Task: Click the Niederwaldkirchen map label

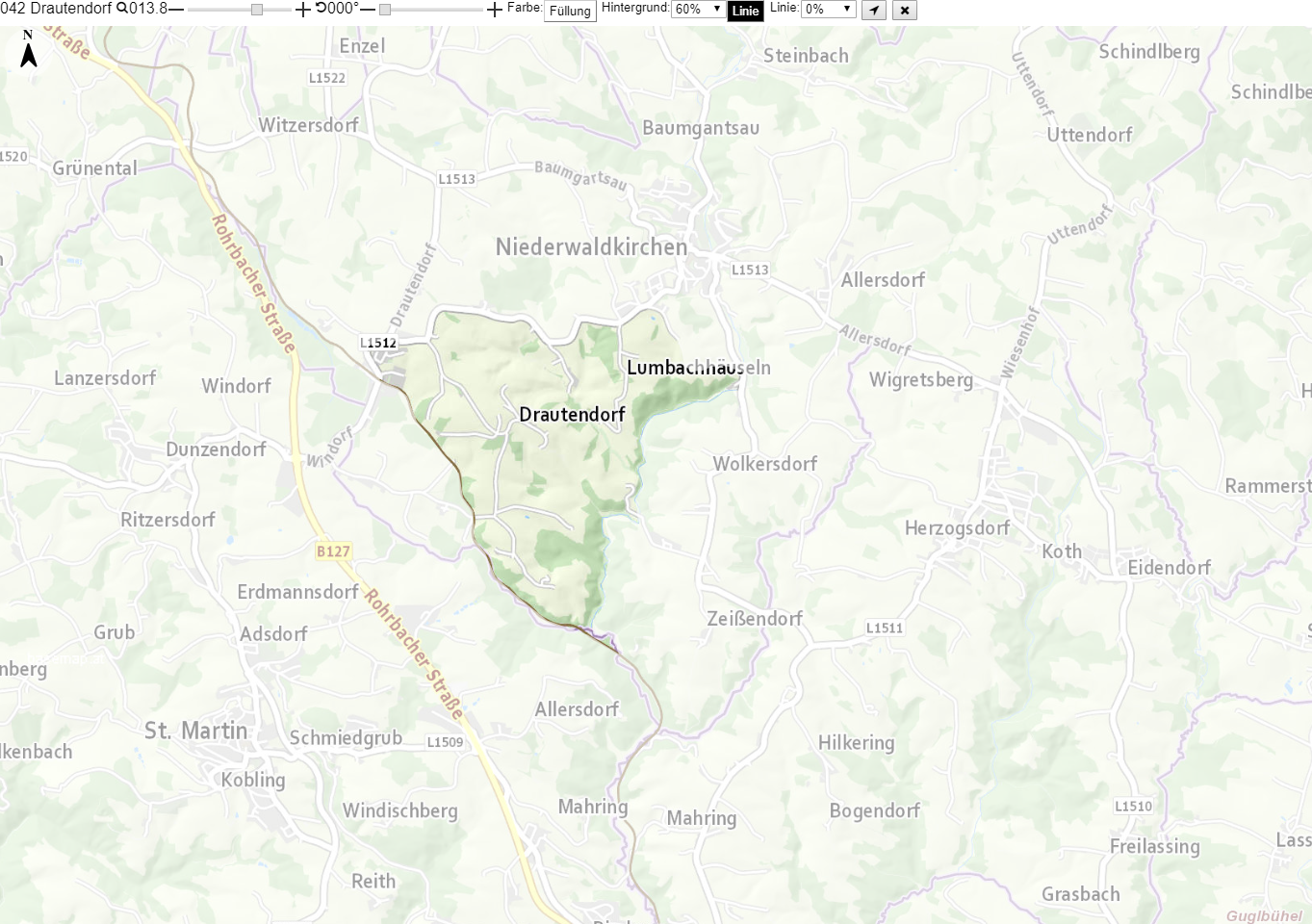Action: (592, 247)
